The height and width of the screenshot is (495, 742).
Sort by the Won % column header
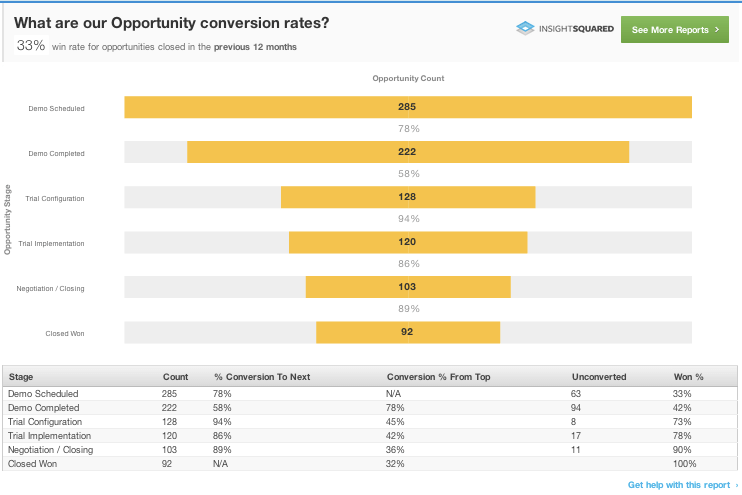pos(689,377)
